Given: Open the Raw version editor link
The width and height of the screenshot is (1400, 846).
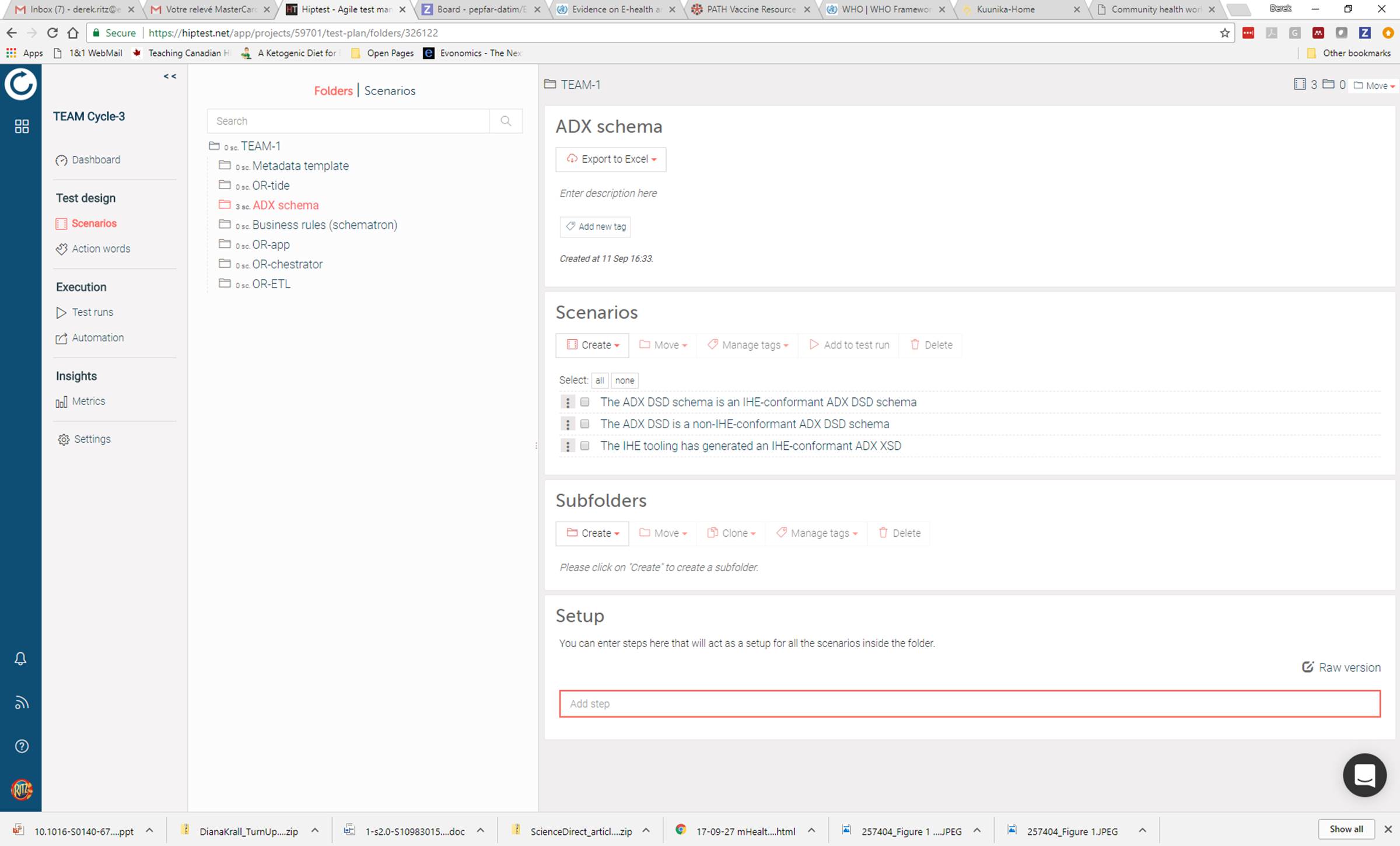Looking at the screenshot, I should [1341, 667].
